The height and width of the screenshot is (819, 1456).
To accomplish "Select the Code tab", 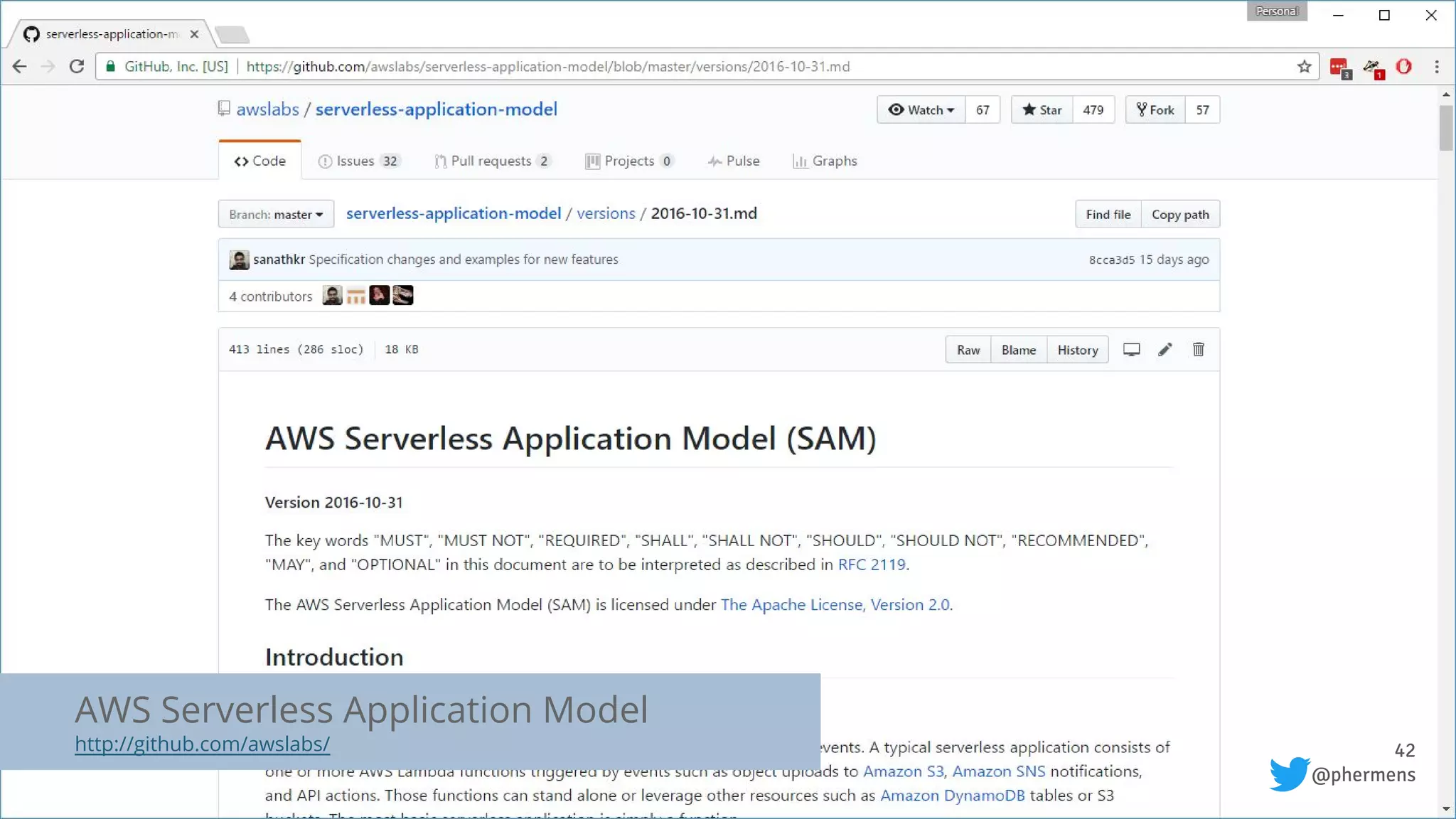I will [259, 161].
